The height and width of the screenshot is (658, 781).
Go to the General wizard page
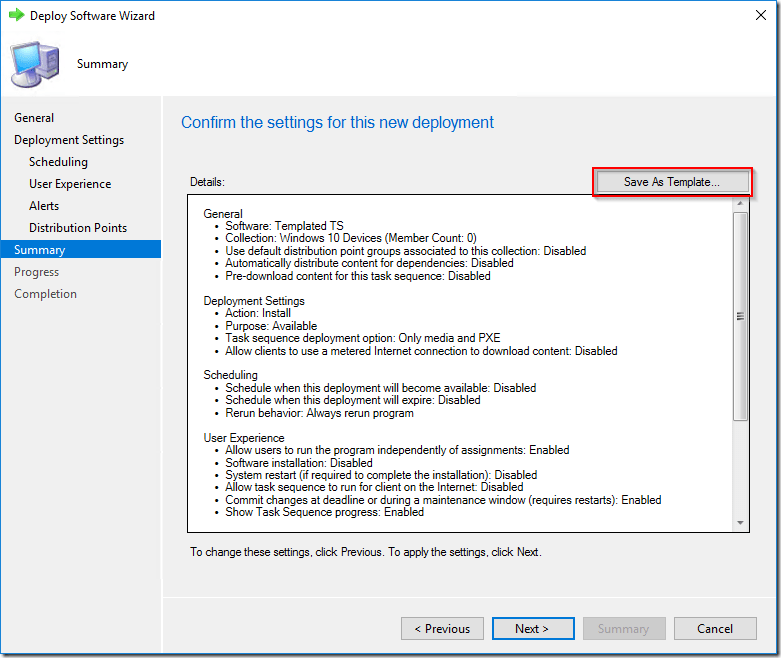[34, 118]
